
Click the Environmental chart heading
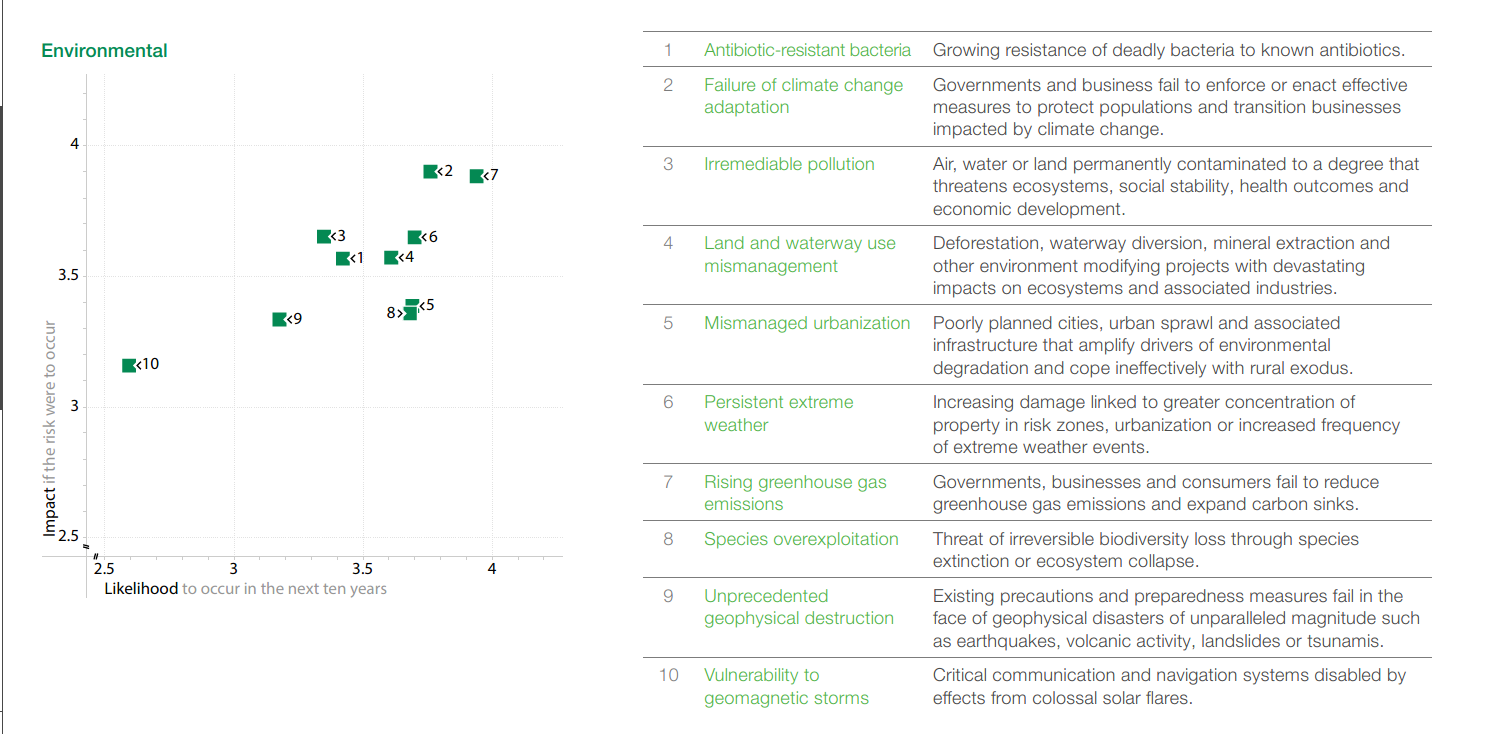104,51
